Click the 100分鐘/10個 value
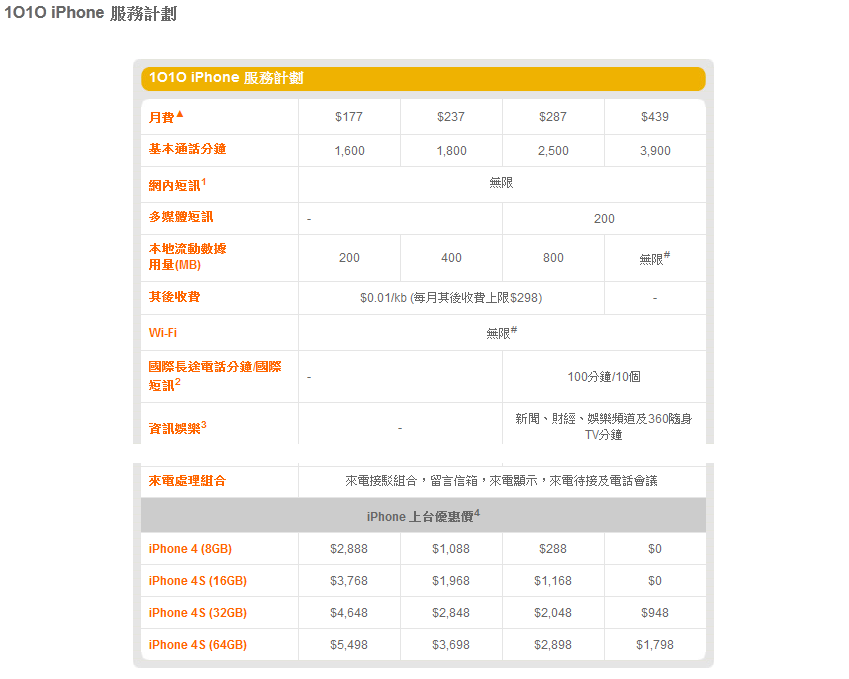849x679 pixels. pyautogui.click(x=604, y=377)
